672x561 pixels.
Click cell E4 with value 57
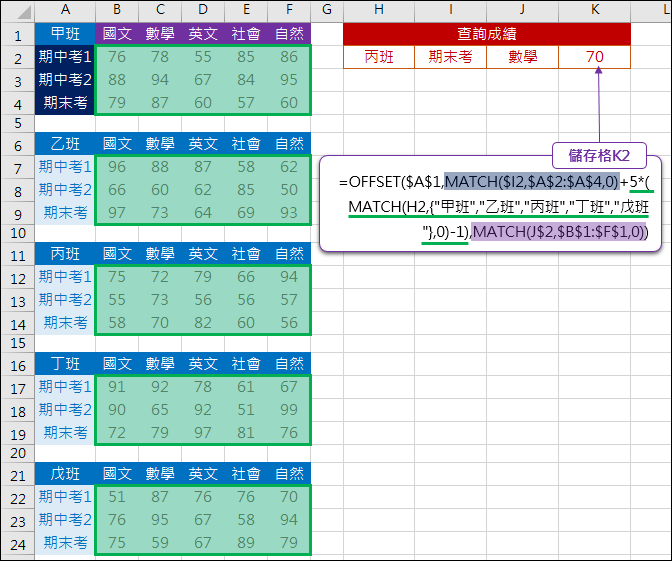(246, 103)
